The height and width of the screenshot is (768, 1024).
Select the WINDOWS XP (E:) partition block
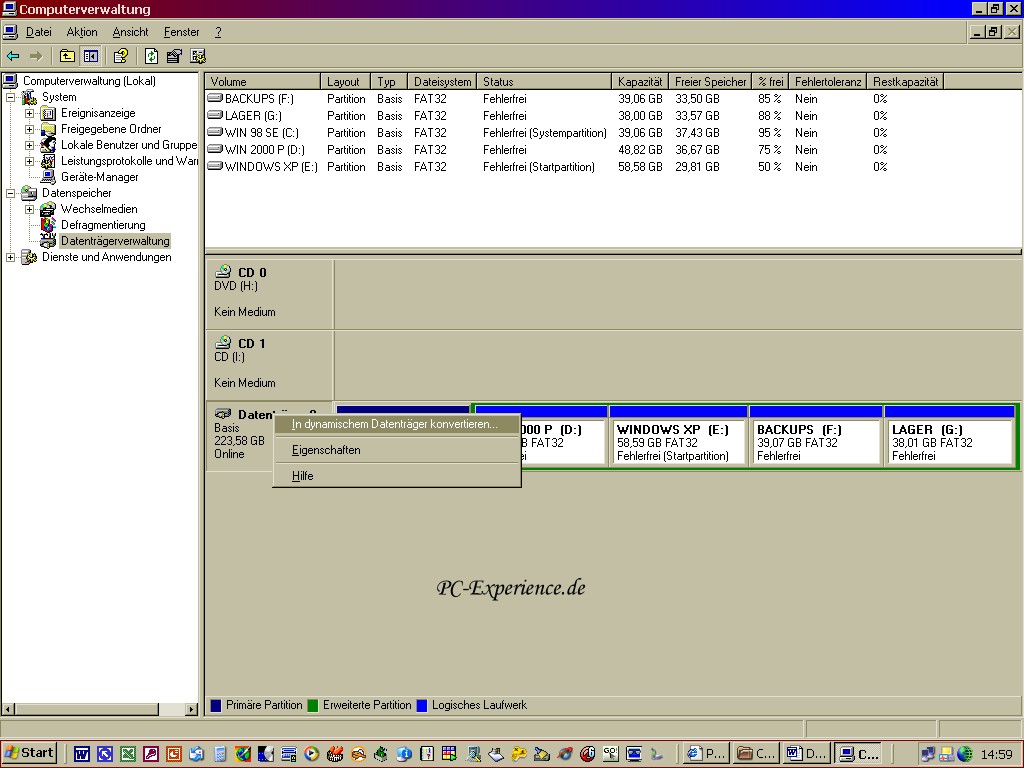click(x=679, y=436)
